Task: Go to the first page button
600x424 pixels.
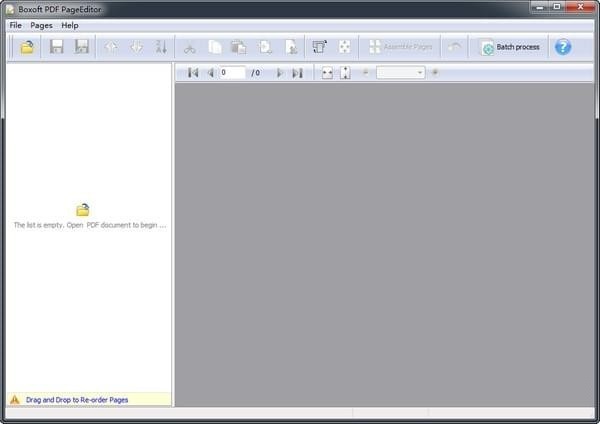Action: click(x=193, y=72)
